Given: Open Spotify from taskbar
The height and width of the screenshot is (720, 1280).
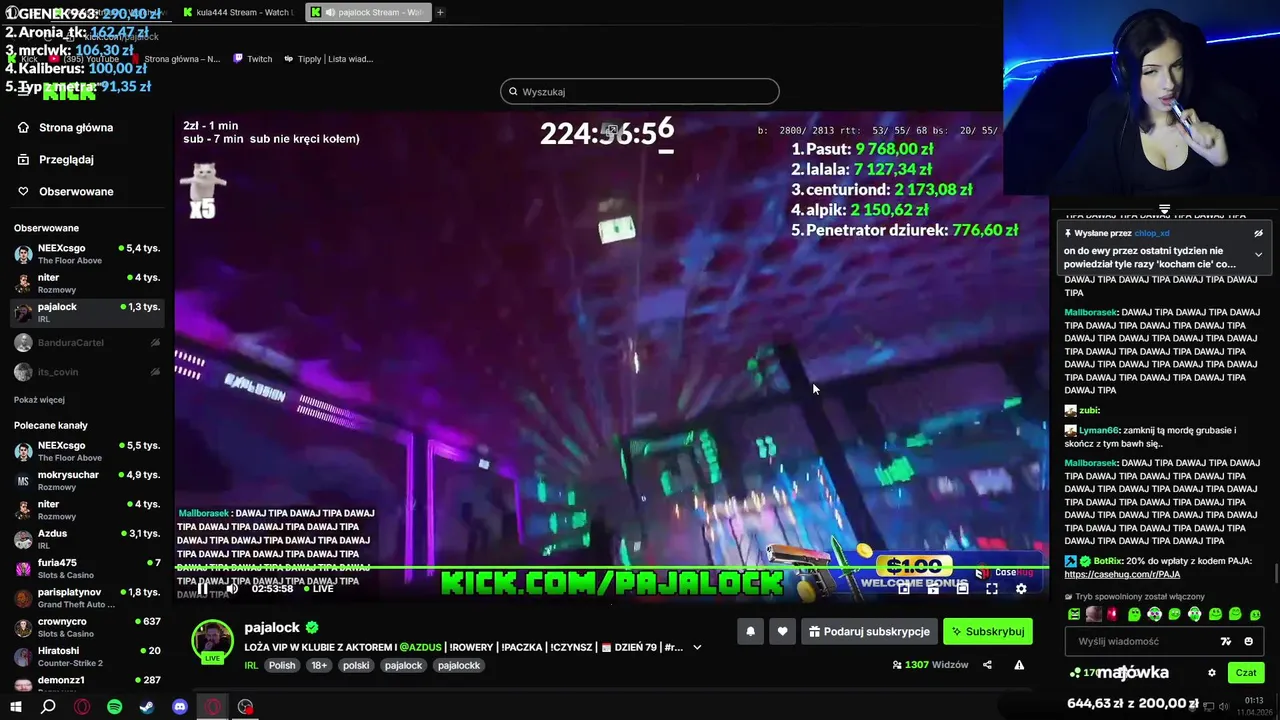Looking at the screenshot, I should [114, 707].
